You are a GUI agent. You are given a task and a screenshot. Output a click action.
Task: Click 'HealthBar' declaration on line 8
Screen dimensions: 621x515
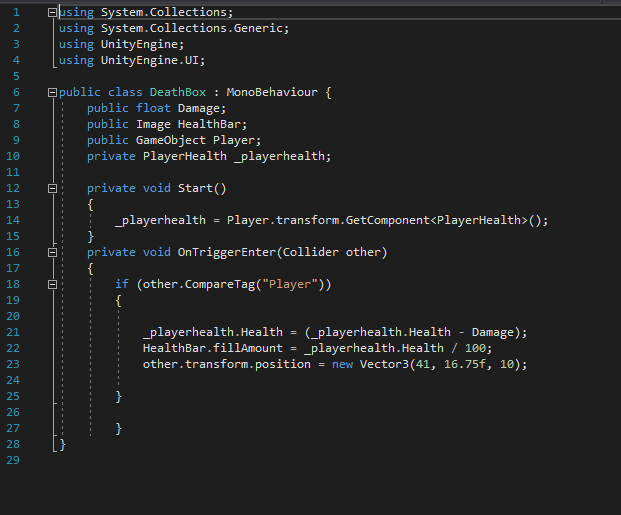pyautogui.click(x=209, y=124)
